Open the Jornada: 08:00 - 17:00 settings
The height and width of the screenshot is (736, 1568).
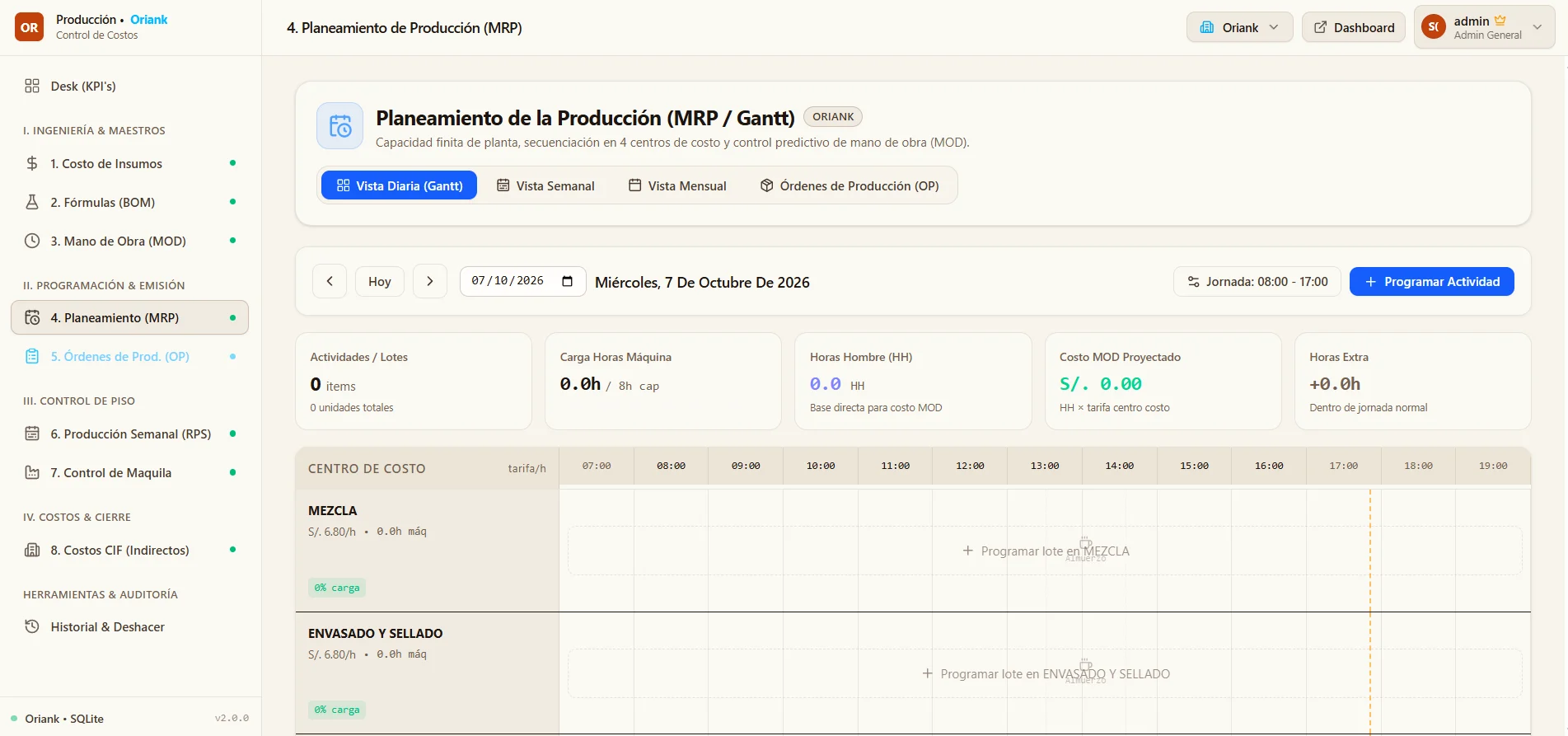click(1257, 281)
